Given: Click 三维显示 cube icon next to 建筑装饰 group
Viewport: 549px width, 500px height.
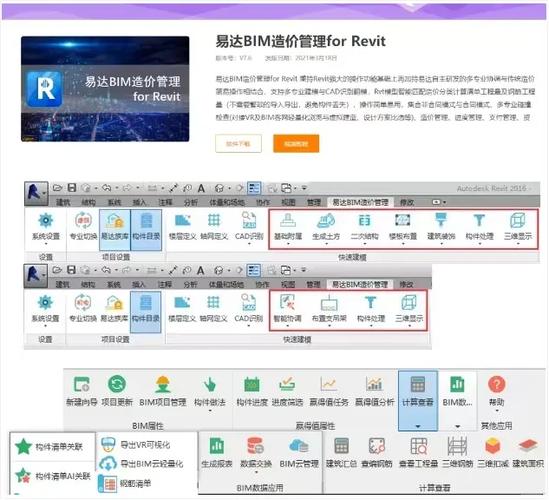Looking at the screenshot, I should (x=517, y=221).
